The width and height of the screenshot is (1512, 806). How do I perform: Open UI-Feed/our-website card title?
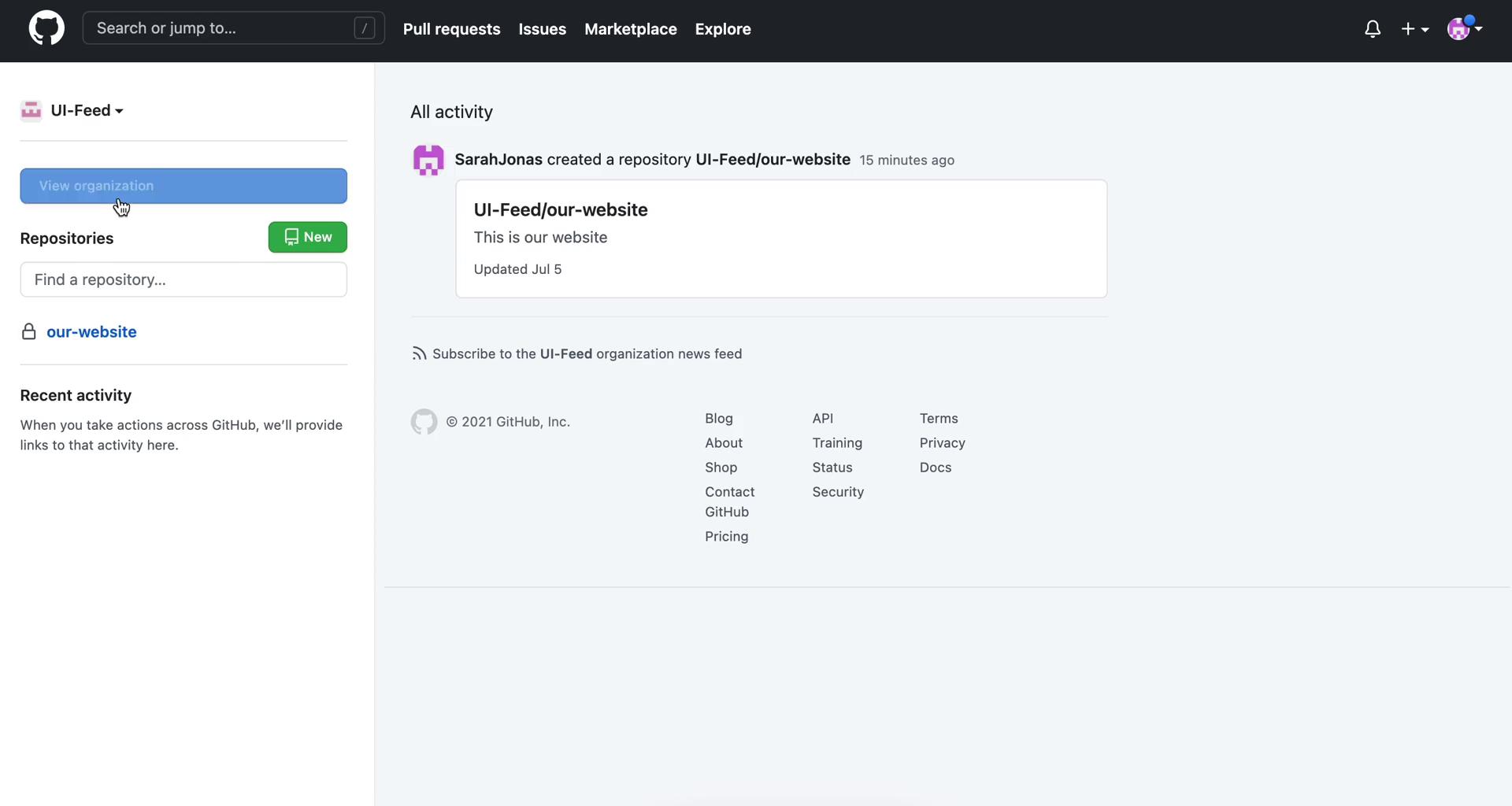561,210
